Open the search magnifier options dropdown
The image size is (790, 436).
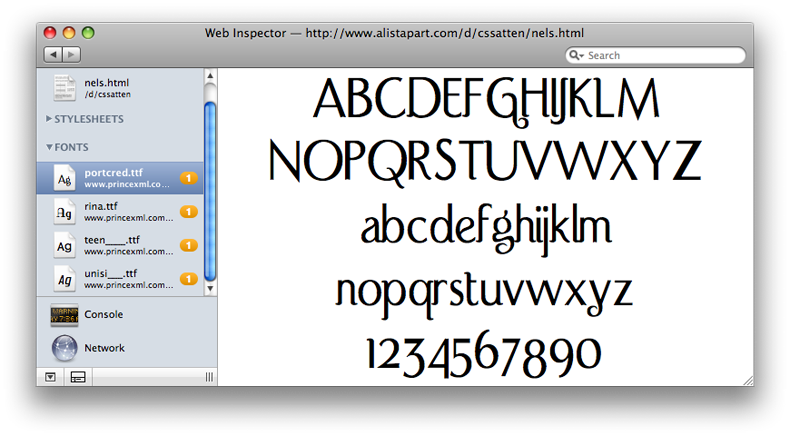577,56
